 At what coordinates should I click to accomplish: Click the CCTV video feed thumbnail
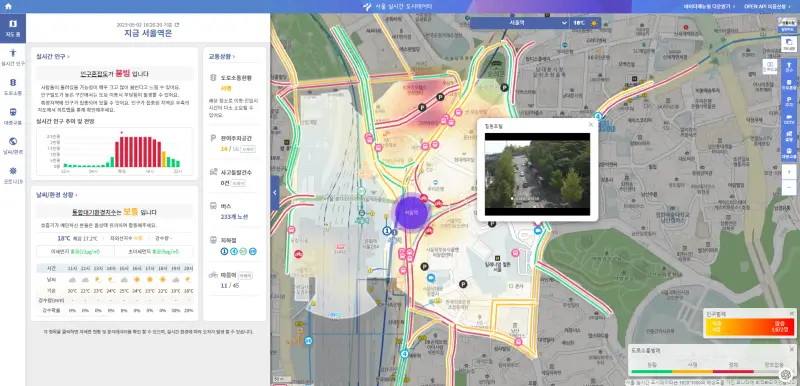537,174
